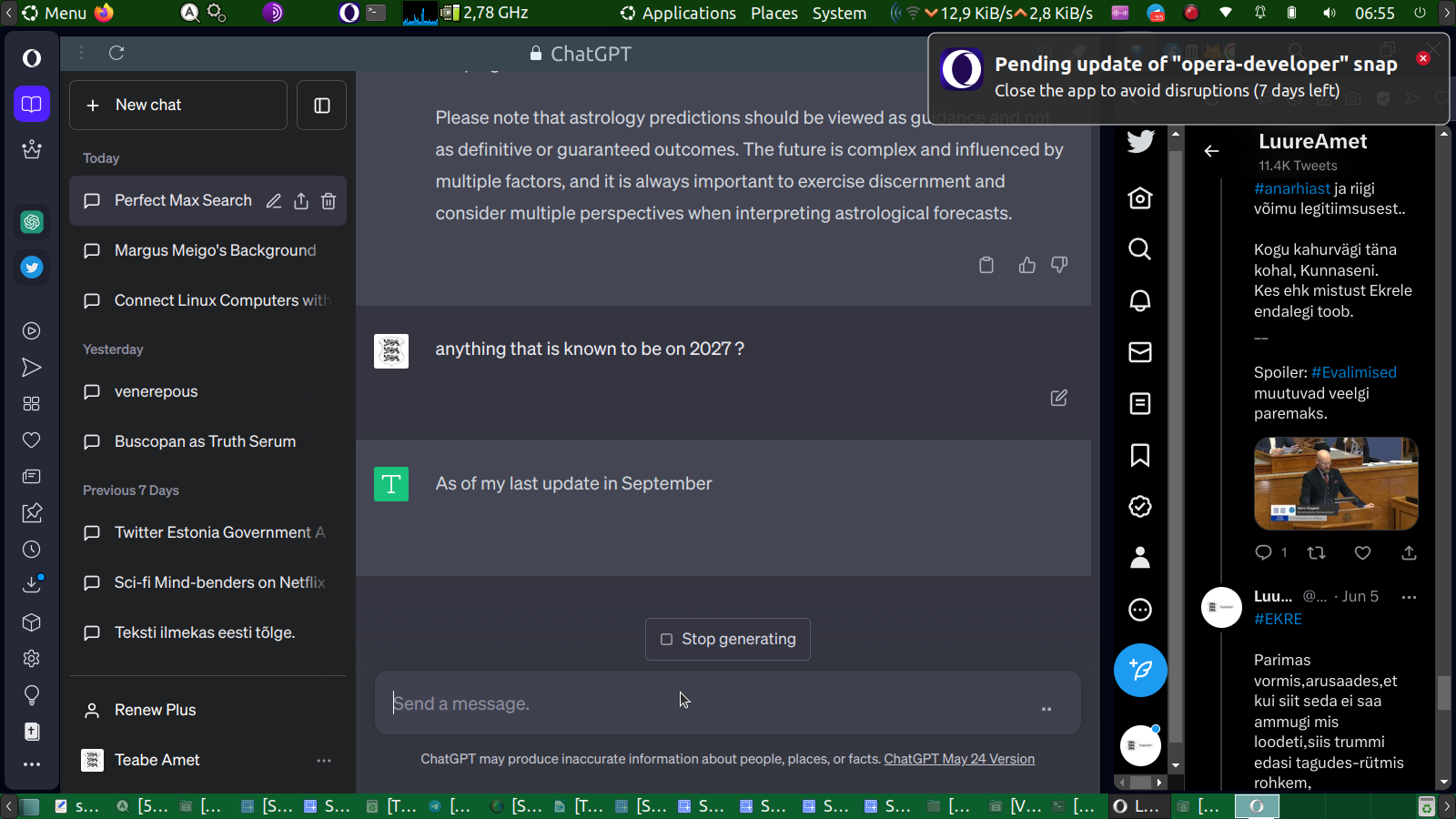Open Teabe Amet account options menu

(324, 760)
